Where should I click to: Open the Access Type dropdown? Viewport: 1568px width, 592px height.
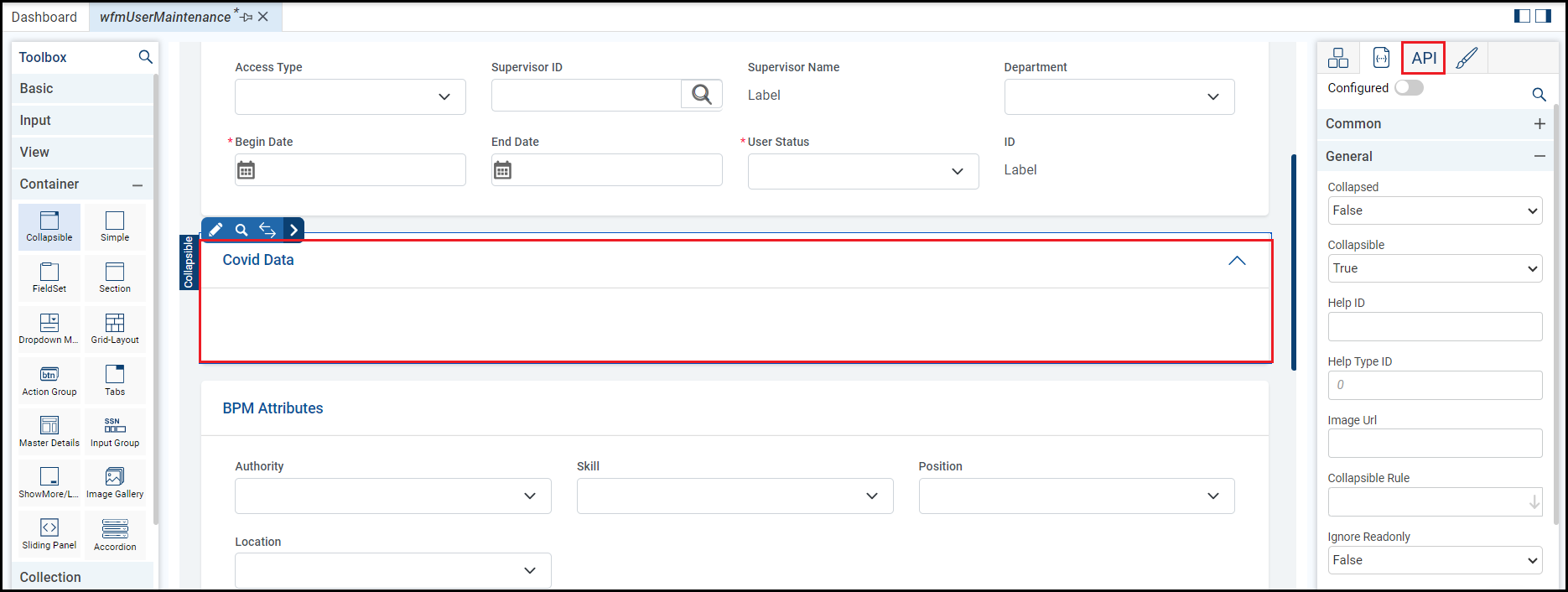point(350,97)
